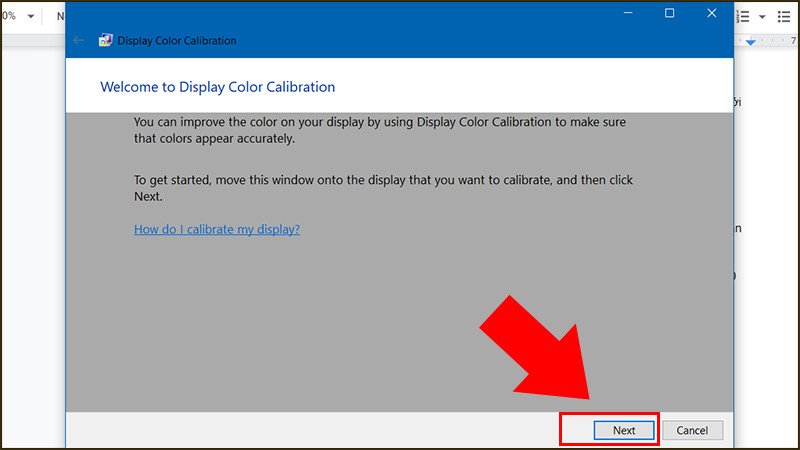Click the list icon at far right of toolbar

(784, 16)
